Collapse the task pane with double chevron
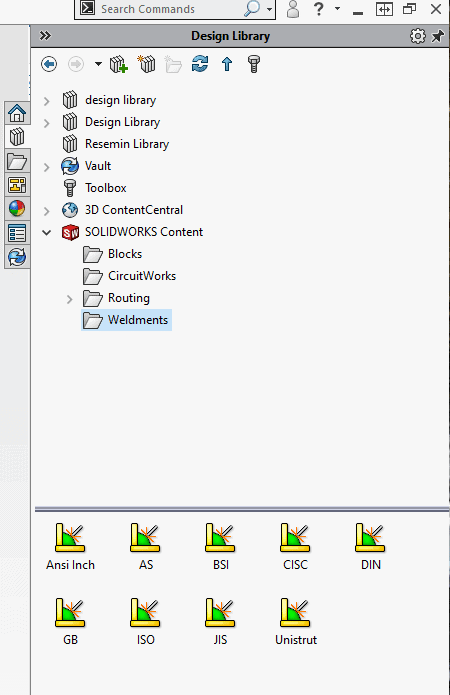This screenshot has height=695, width=450. coord(45,35)
